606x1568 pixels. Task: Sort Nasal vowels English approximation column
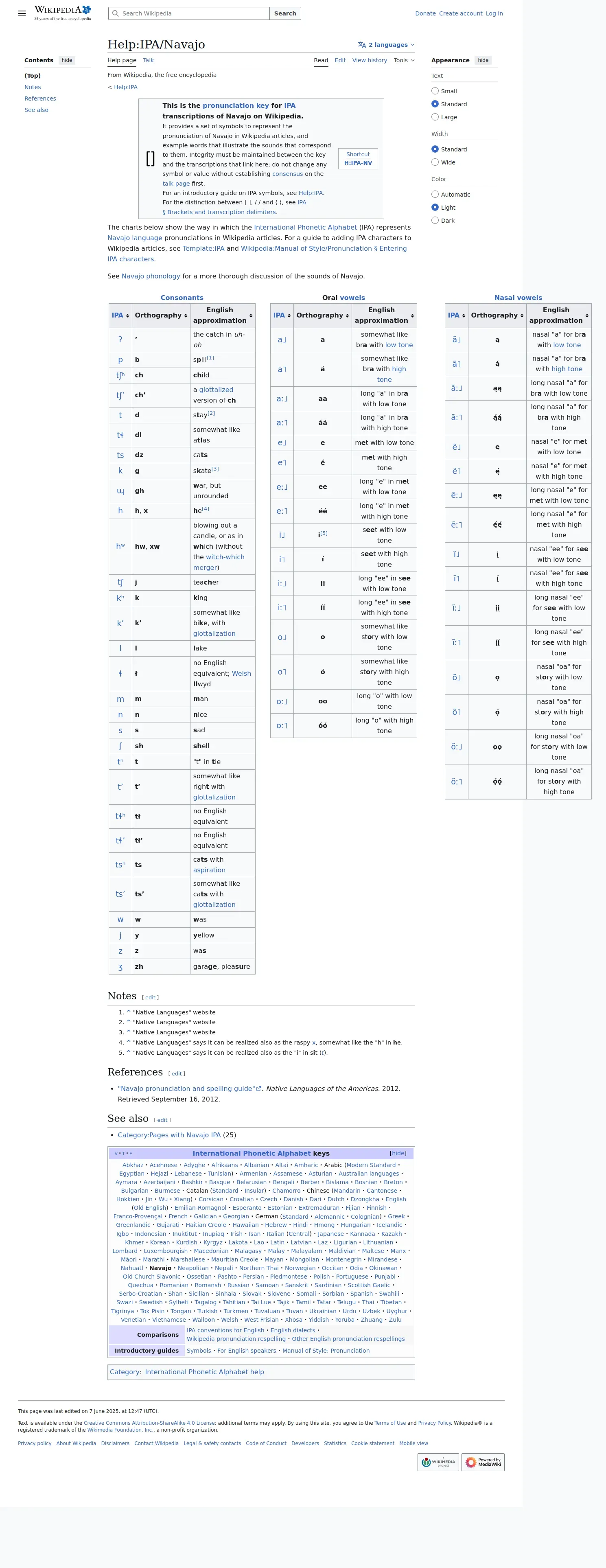[558, 315]
